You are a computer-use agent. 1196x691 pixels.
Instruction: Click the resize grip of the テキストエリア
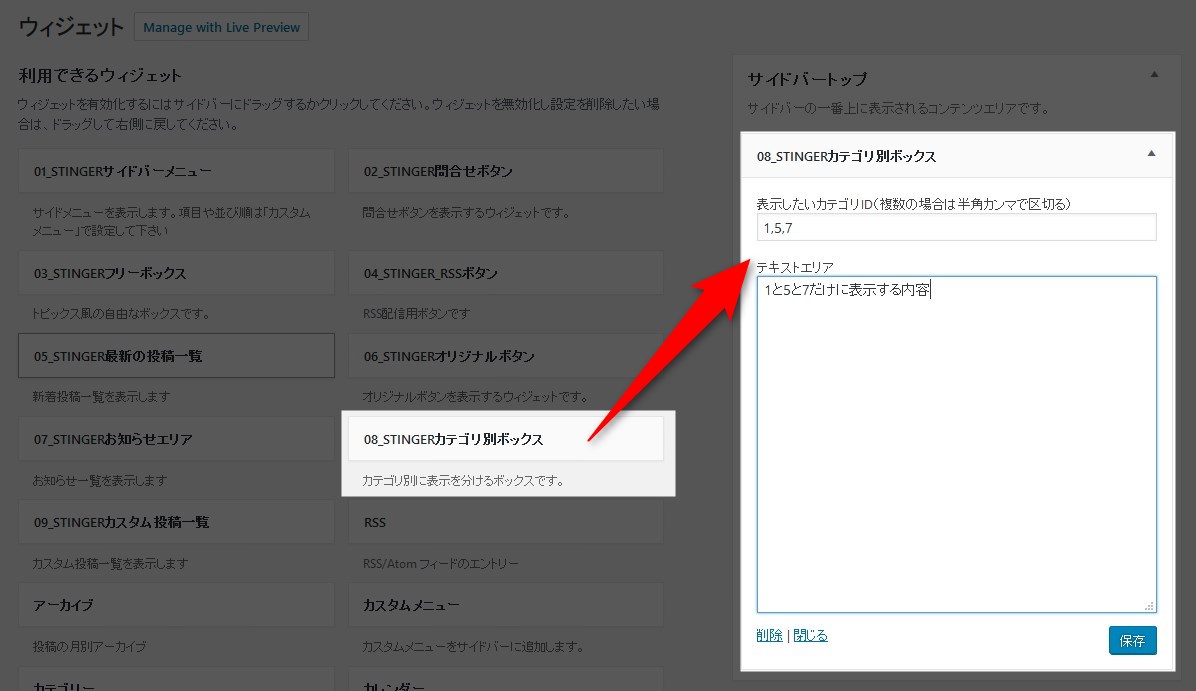coord(1149,606)
